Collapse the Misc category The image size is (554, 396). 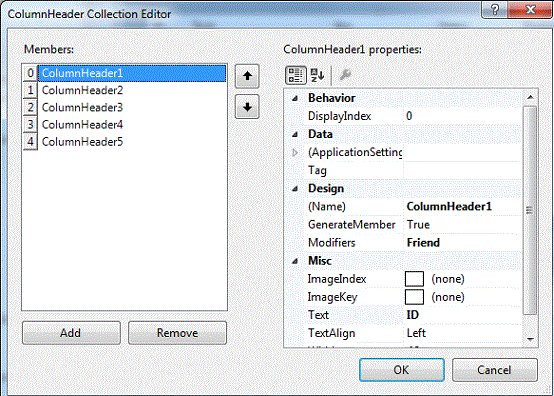[x=295, y=261]
